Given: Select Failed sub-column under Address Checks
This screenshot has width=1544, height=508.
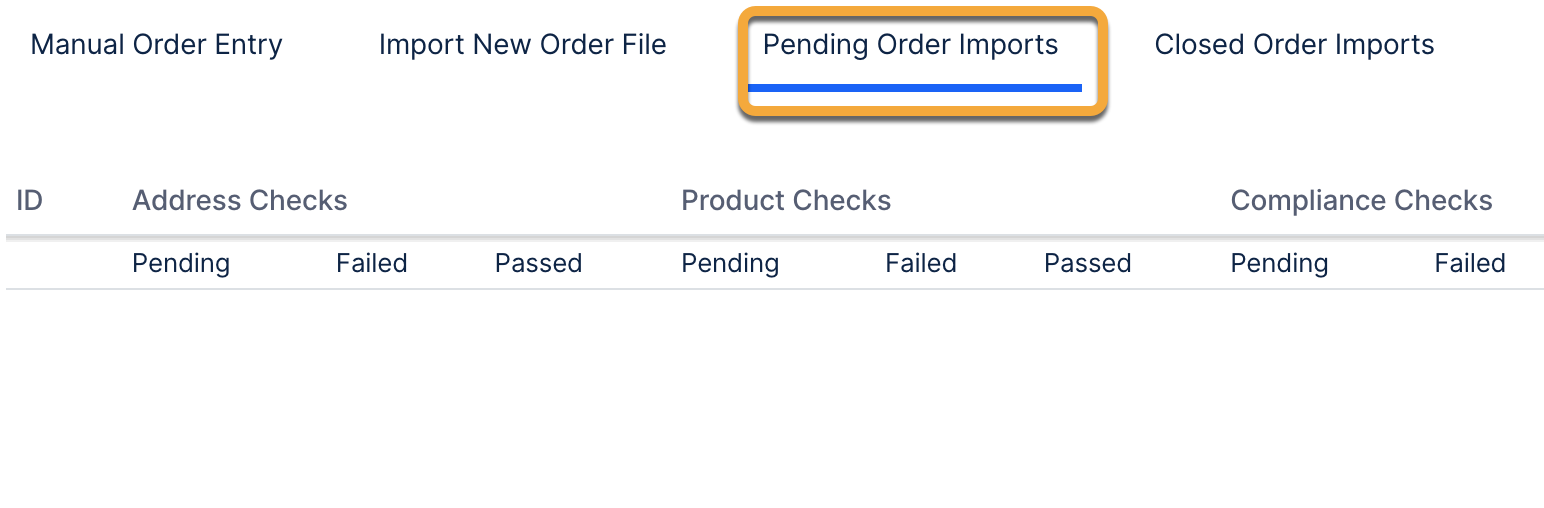Looking at the screenshot, I should point(372,264).
